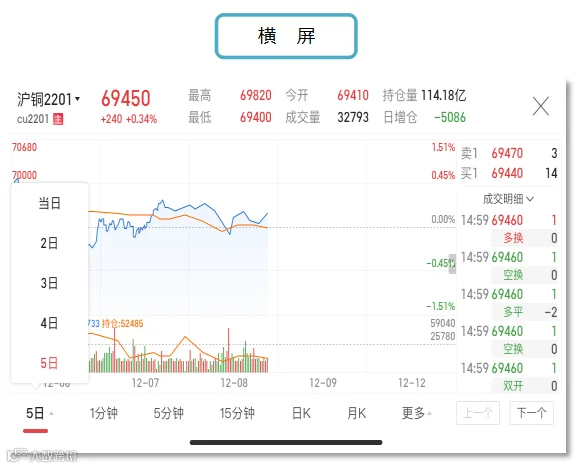The width and height of the screenshot is (578, 468).
Task: Select 2日 in the period popup
Action: (49, 243)
